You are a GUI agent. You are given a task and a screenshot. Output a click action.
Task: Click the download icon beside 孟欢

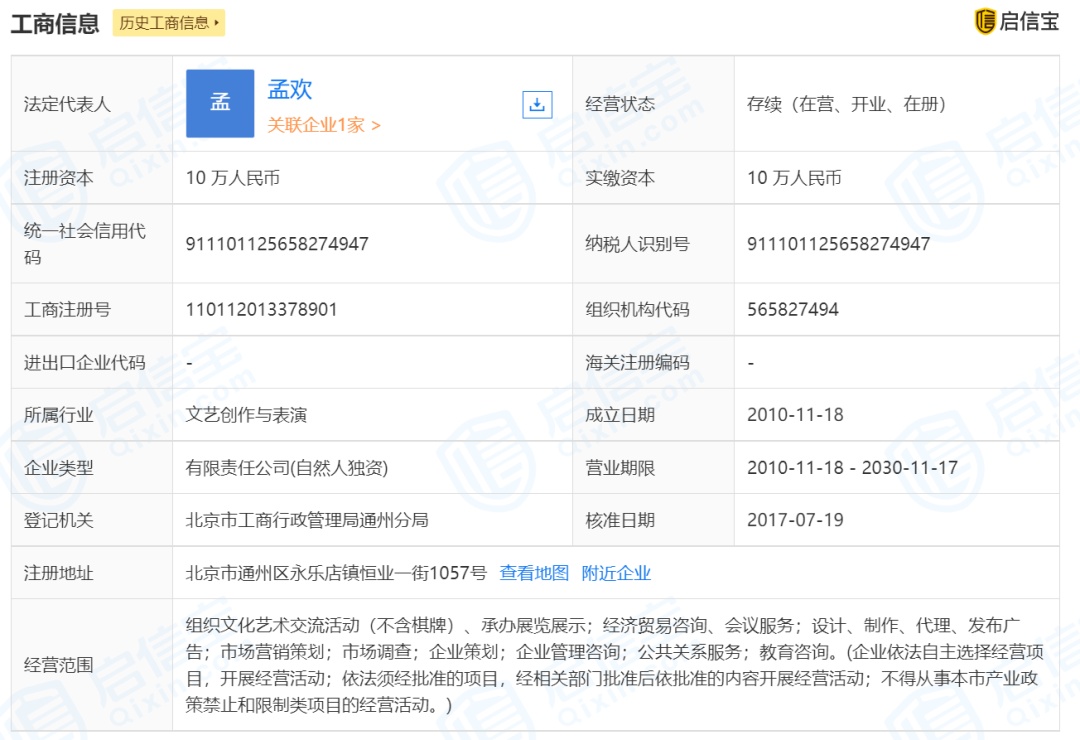(537, 105)
